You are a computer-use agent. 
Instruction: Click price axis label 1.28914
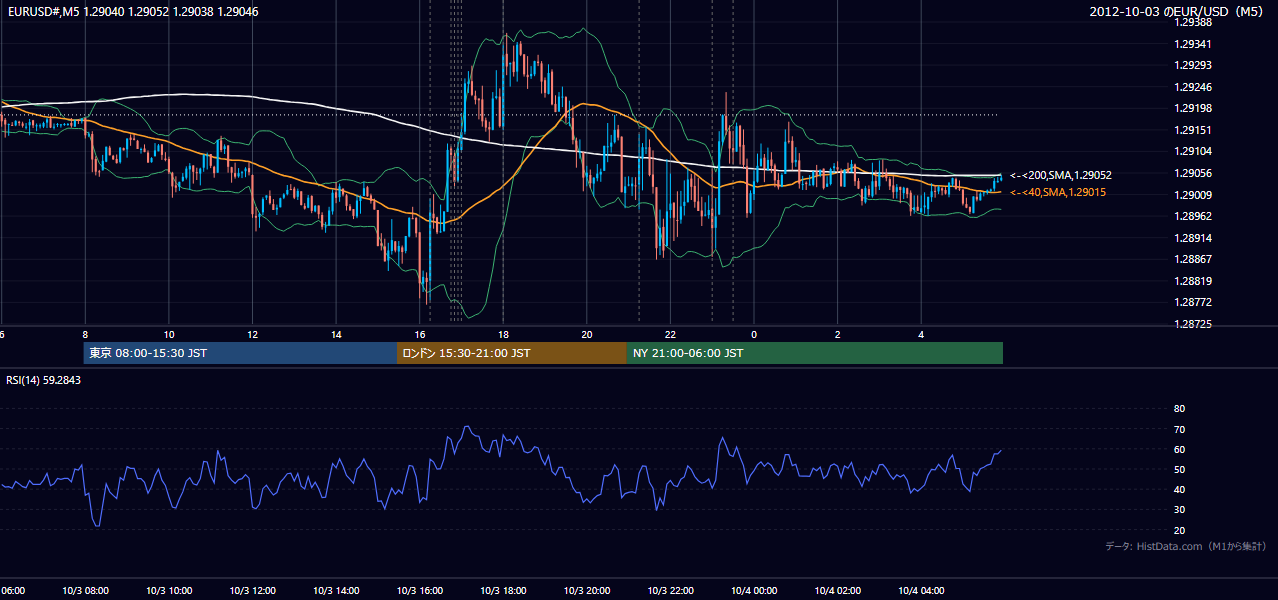(x=1195, y=238)
